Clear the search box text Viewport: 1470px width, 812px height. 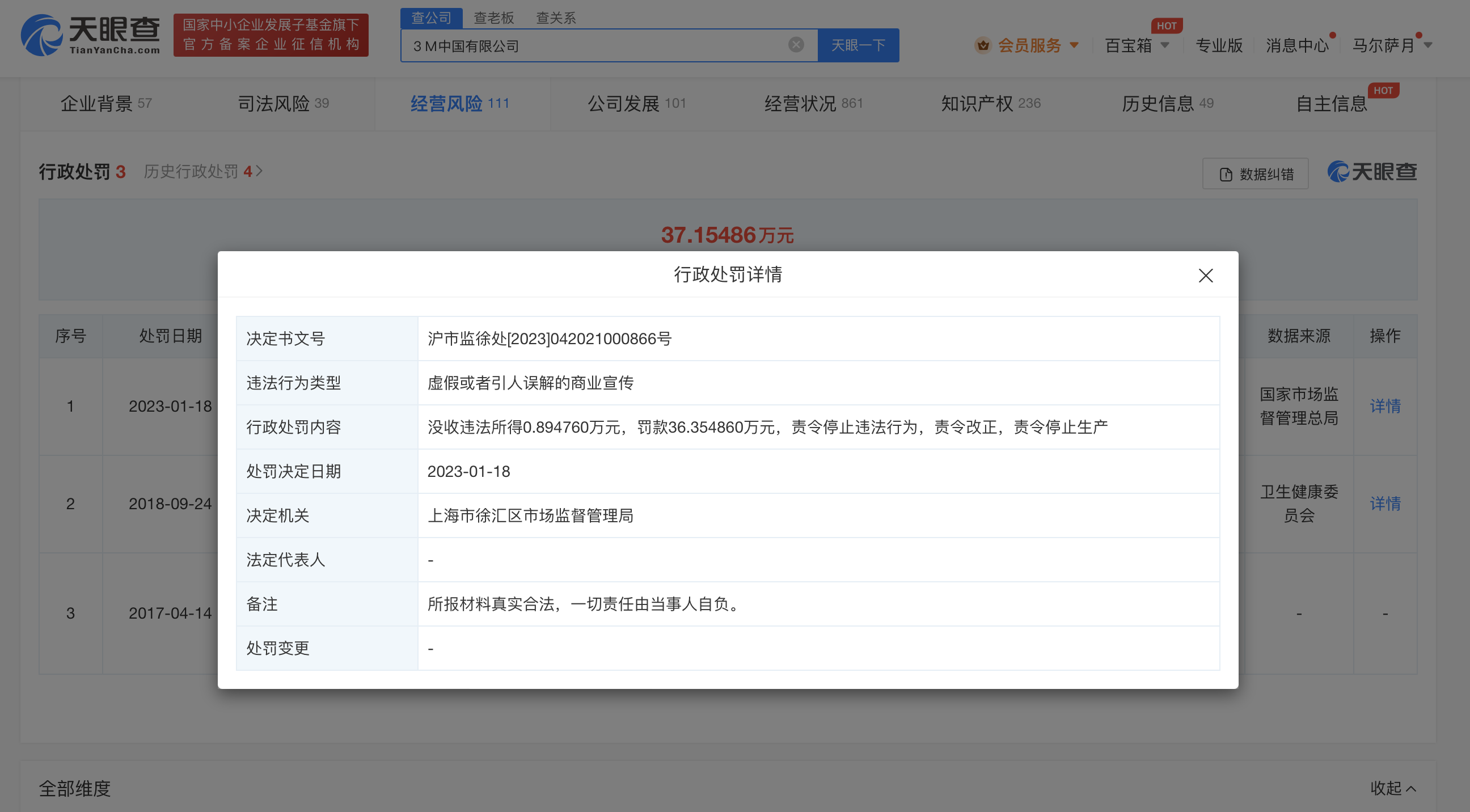(x=796, y=44)
